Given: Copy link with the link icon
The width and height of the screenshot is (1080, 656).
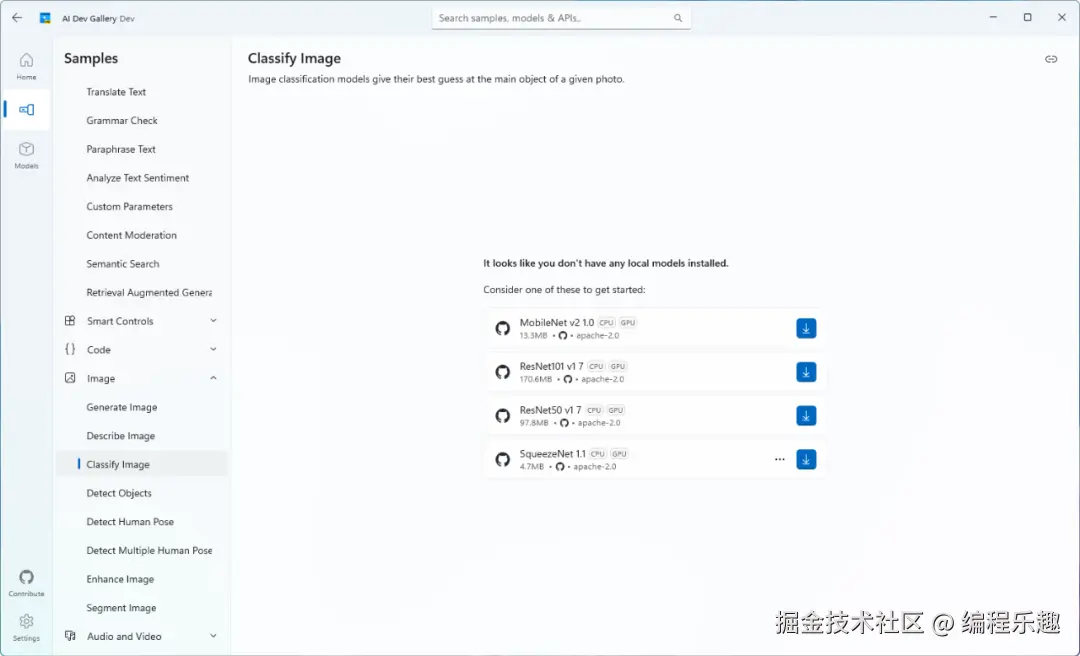Looking at the screenshot, I should pyautogui.click(x=1050, y=59).
